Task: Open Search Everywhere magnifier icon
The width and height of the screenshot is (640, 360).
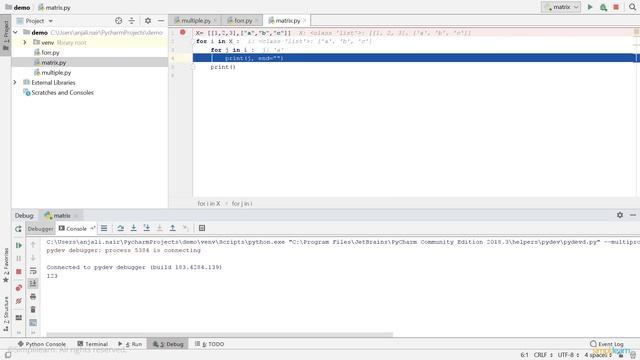Action: click(632, 7)
